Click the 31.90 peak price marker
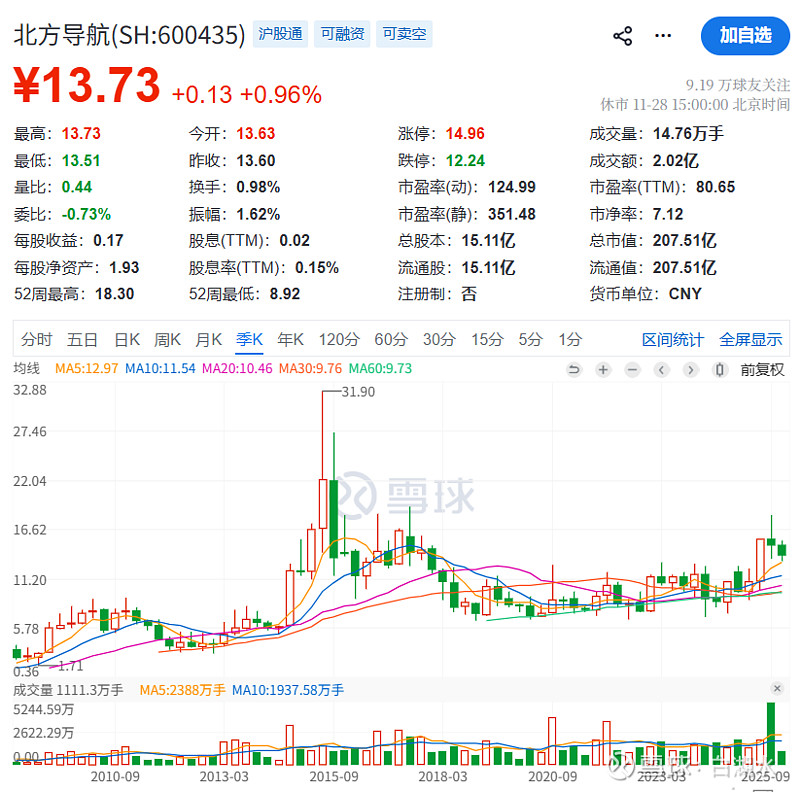The image size is (800, 792). (x=358, y=392)
